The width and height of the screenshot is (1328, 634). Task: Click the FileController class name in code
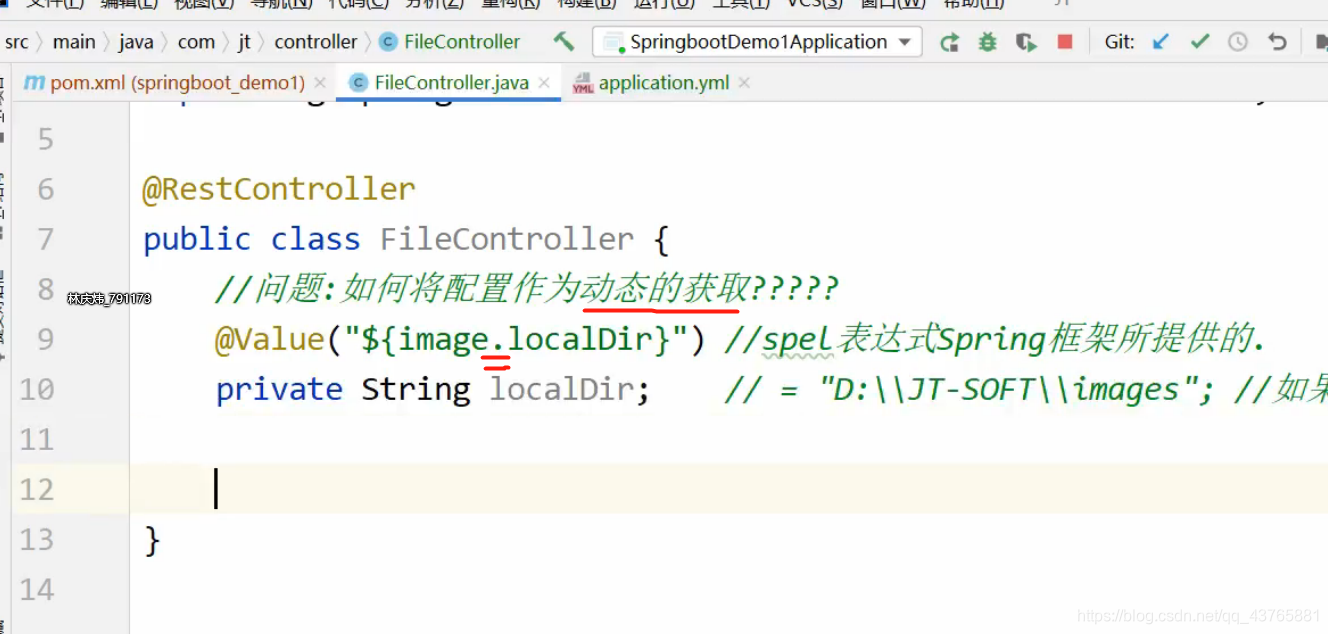click(x=507, y=239)
